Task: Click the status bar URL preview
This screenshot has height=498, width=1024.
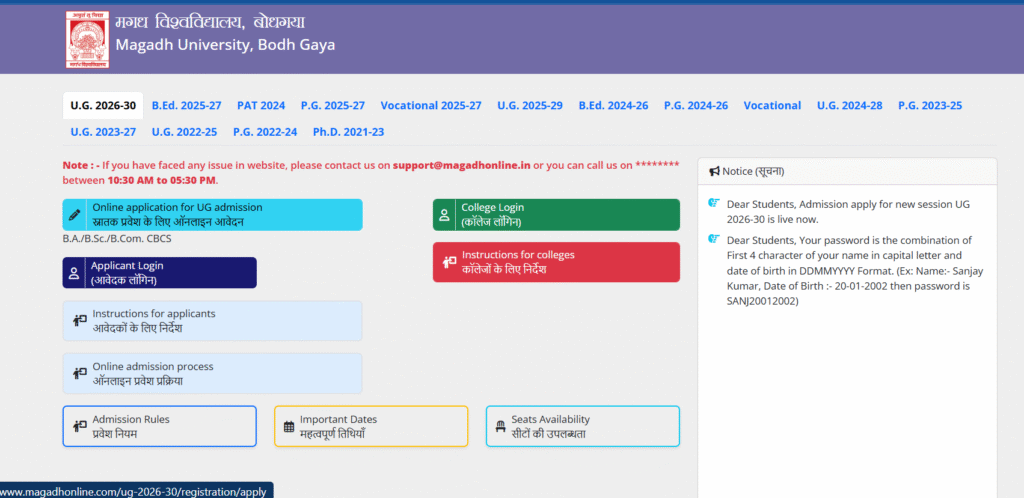Action: click(x=136, y=491)
